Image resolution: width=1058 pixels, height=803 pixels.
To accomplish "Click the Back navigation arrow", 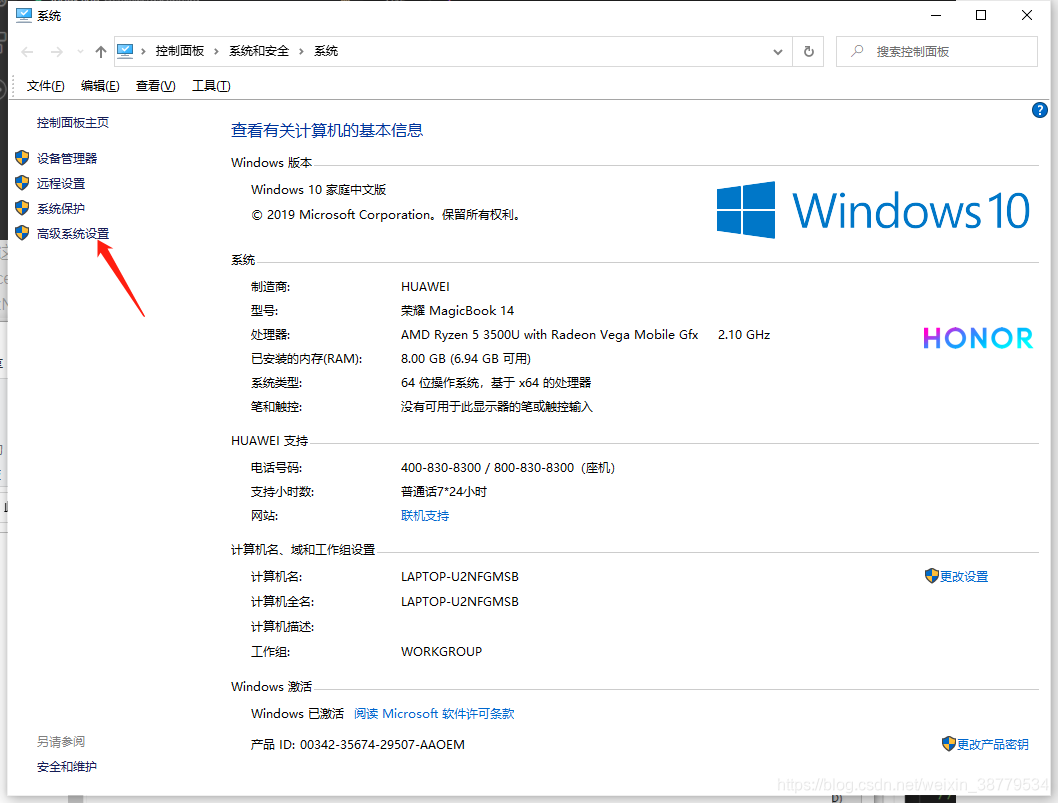I will (27, 52).
